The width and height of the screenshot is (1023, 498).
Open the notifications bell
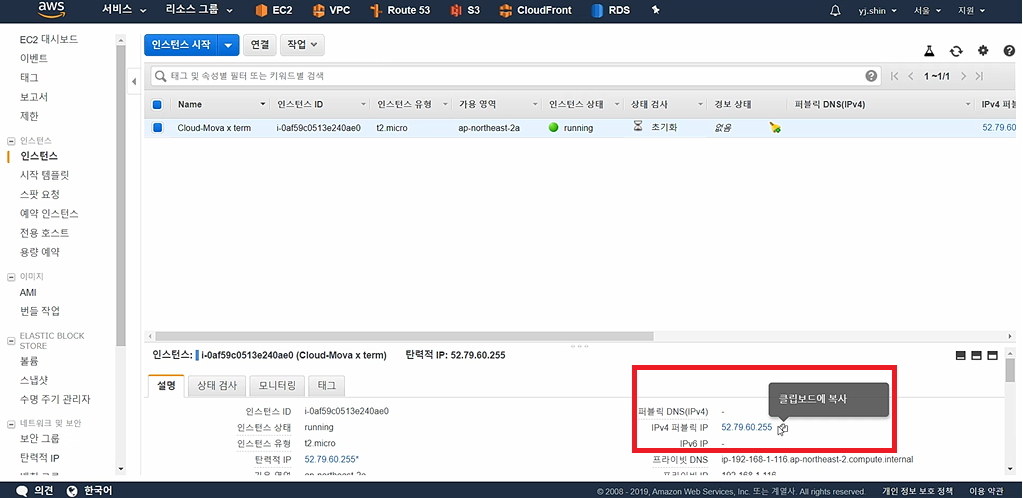(x=835, y=11)
